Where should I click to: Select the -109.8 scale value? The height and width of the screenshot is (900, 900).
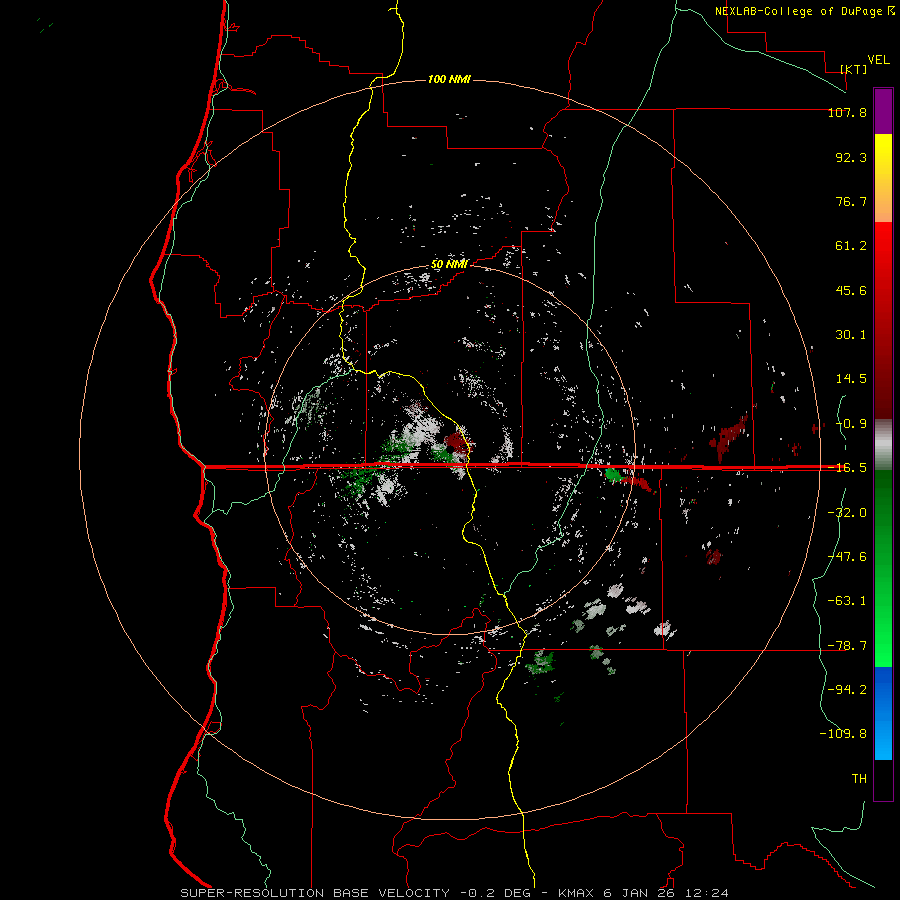tap(843, 734)
